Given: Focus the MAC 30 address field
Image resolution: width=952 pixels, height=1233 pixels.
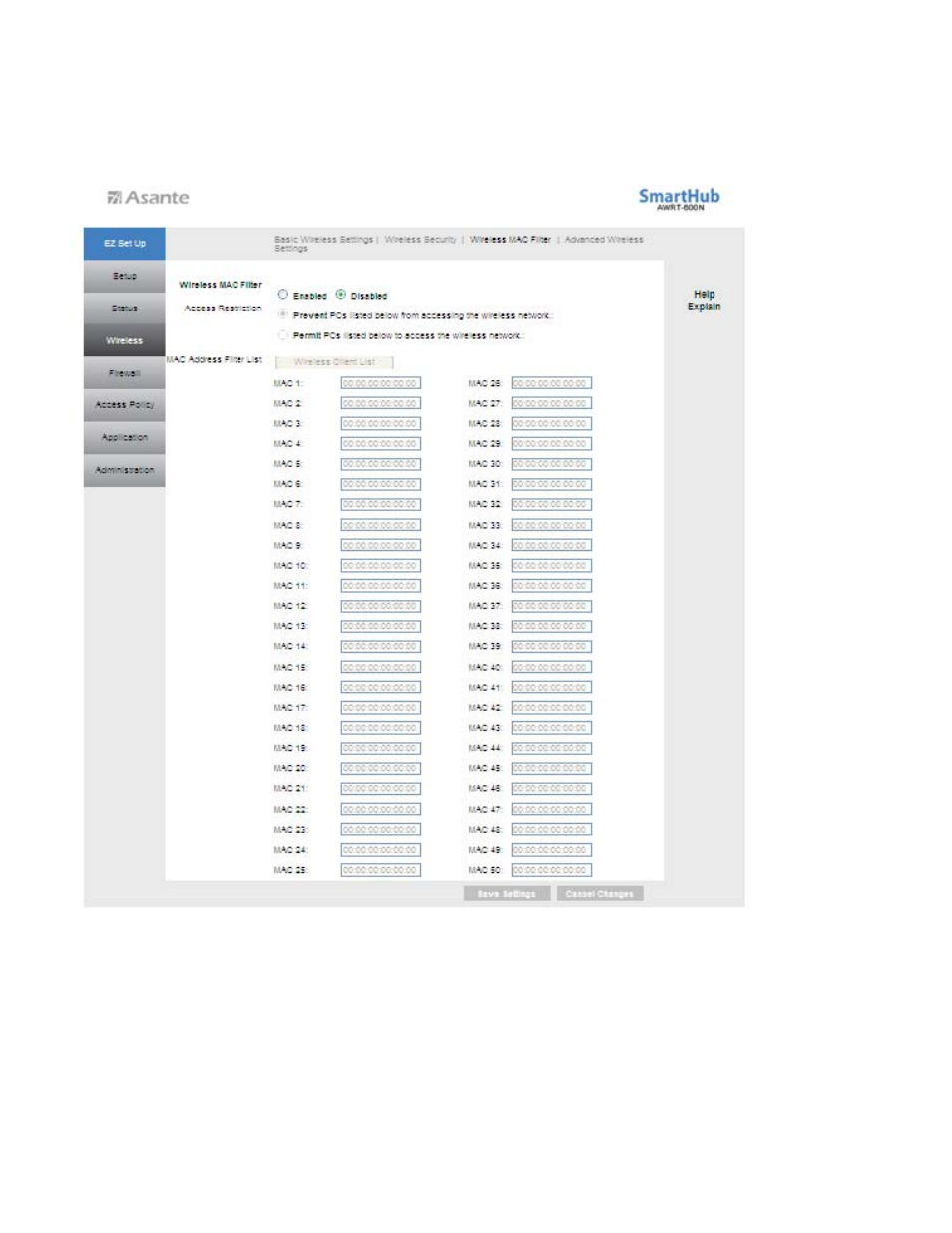Looking at the screenshot, I should click(x=552, y=464).
